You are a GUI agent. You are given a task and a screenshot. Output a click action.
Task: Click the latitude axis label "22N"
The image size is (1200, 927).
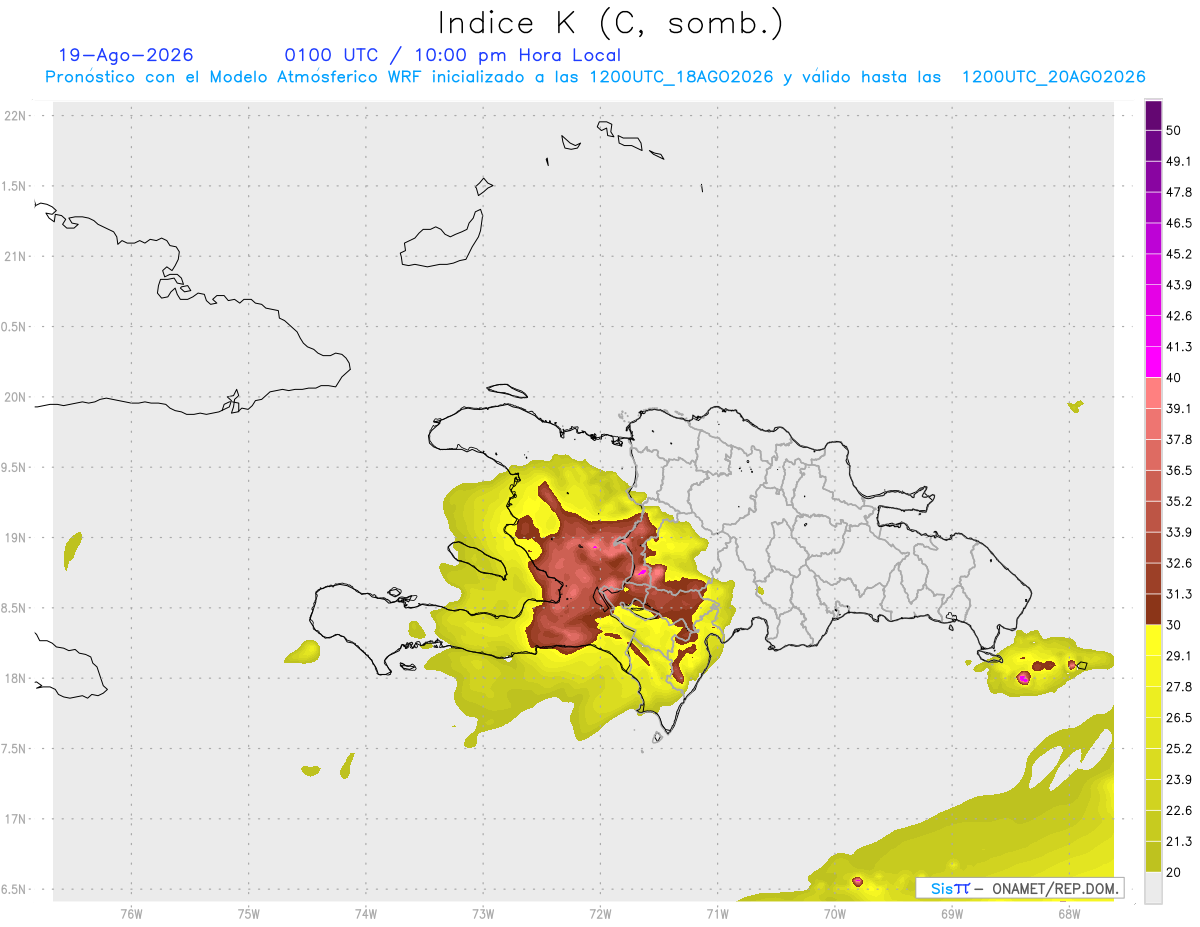point(15,115)
